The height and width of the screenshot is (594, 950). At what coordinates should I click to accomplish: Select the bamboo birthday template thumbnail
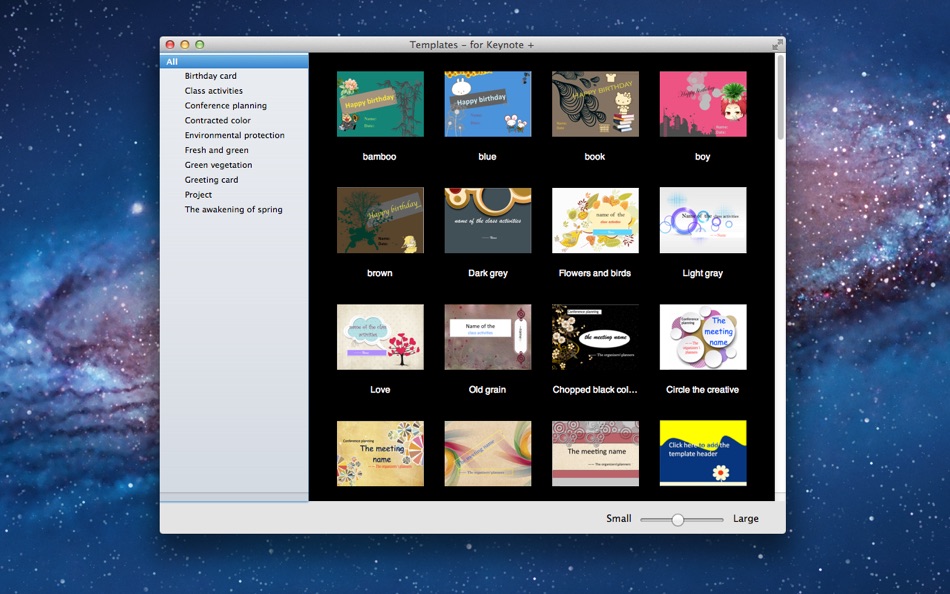coord(380,104)
